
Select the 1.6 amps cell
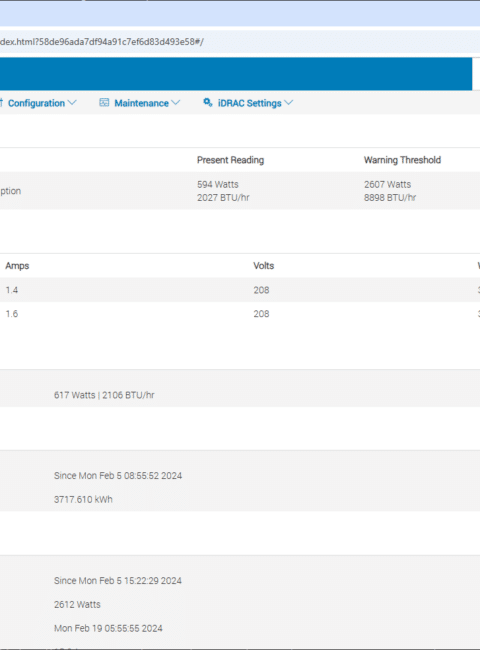coord(12,314)
